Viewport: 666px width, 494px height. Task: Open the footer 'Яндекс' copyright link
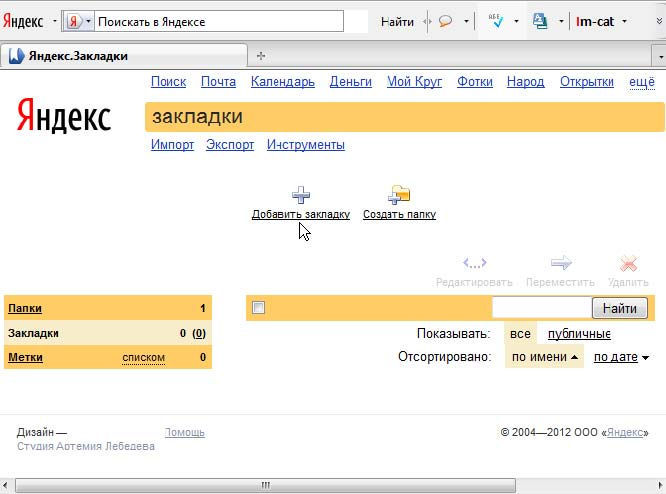pyautogui.click(x=624, y=432)
